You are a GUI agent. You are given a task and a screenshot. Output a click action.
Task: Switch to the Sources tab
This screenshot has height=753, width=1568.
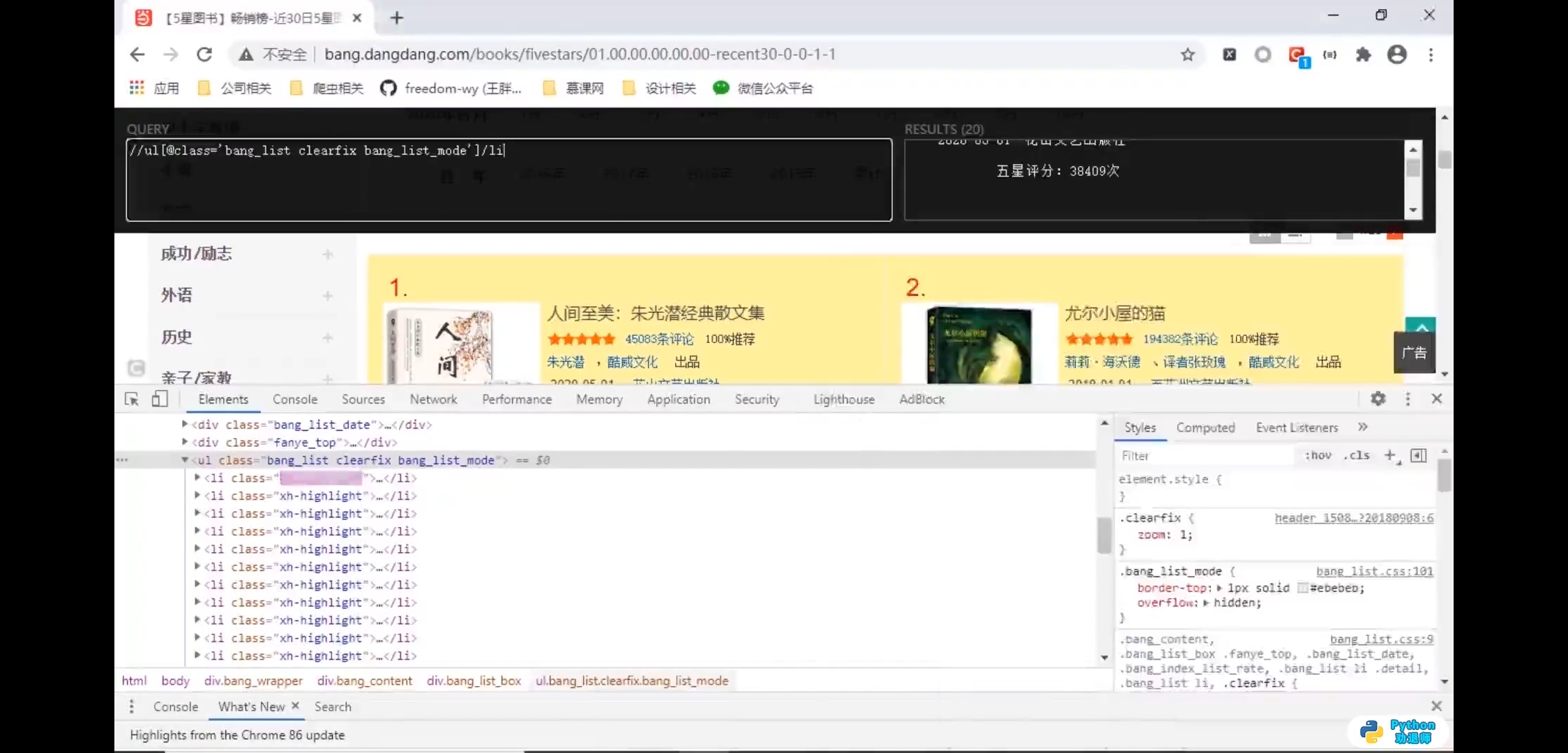363,399
